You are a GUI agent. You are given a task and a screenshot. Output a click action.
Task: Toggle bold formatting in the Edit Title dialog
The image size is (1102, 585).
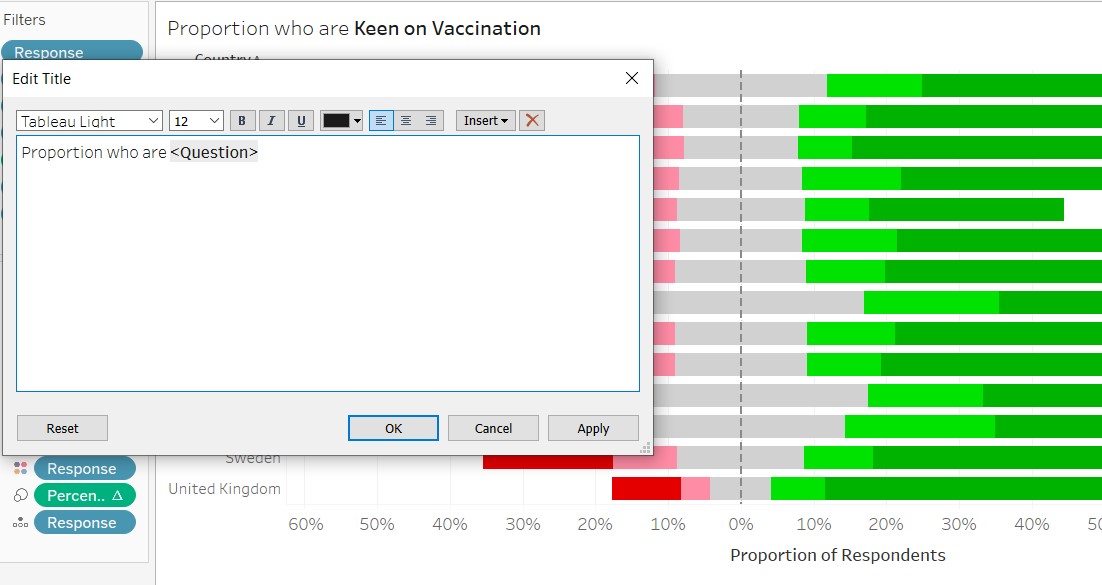pyautogui.click(x=242, y=120)
